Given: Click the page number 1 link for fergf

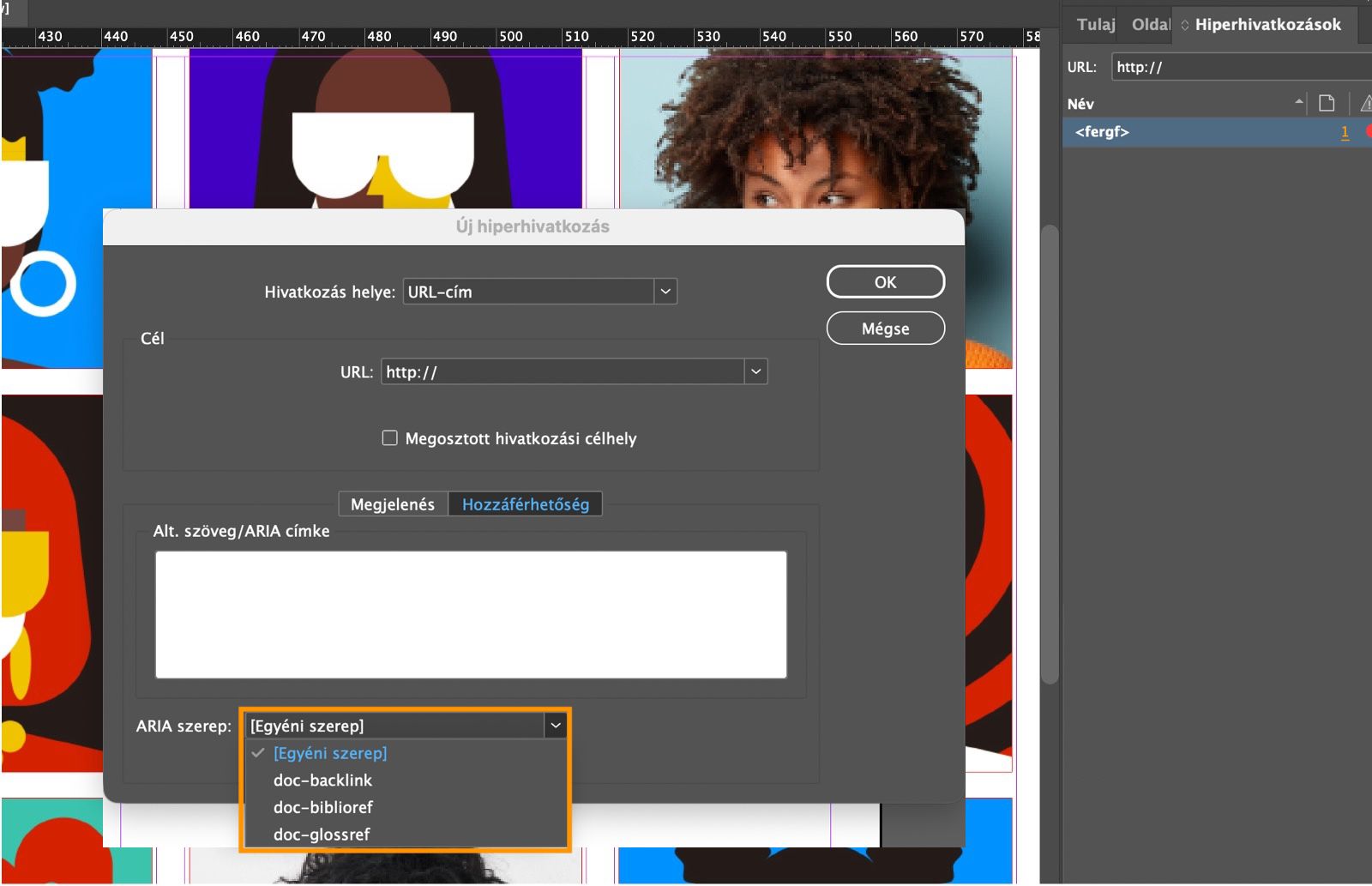Looking at the screenshot, I should point(1345,132).
